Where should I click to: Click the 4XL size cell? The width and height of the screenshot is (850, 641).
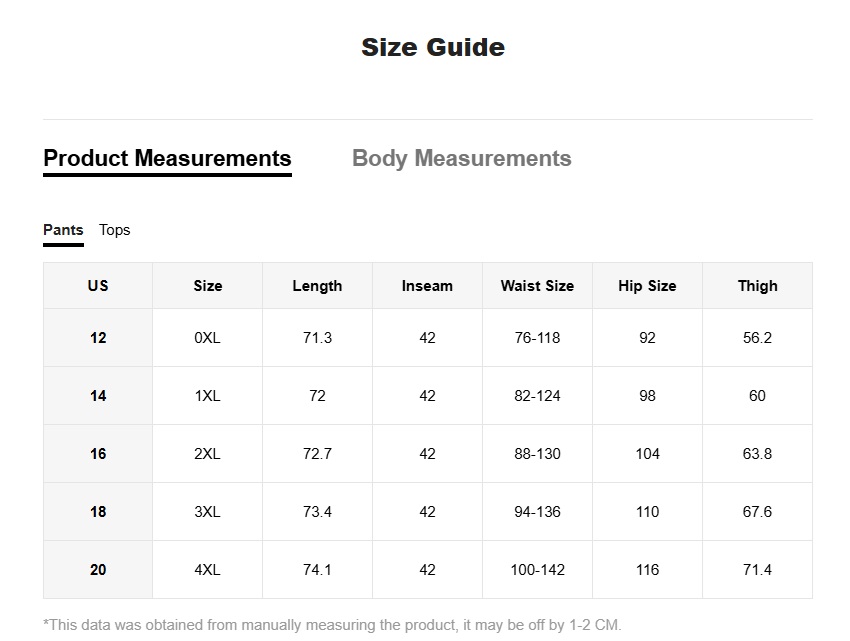pyautogui.click(x=208, y=570)
